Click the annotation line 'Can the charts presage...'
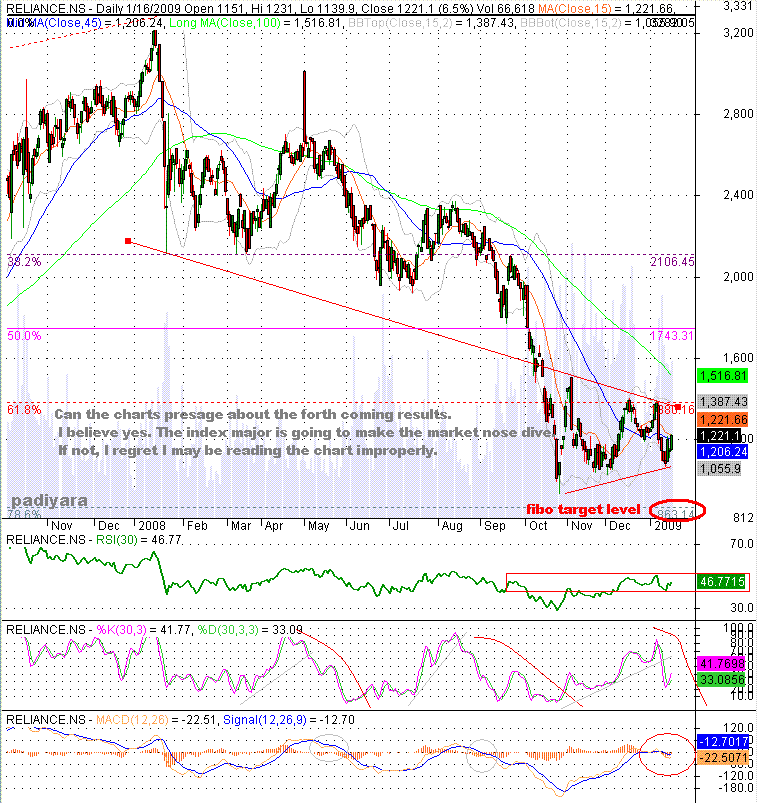 (x=253, y=414)
